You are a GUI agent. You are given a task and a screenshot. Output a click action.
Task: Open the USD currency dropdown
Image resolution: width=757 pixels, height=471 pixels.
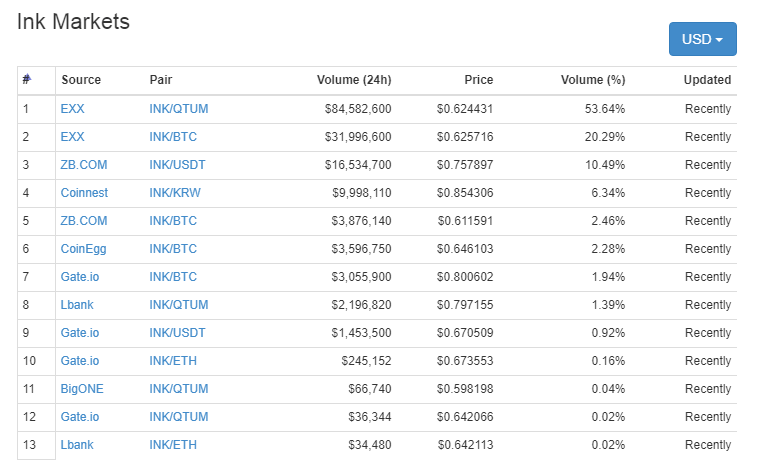click(x=702, y=39)
